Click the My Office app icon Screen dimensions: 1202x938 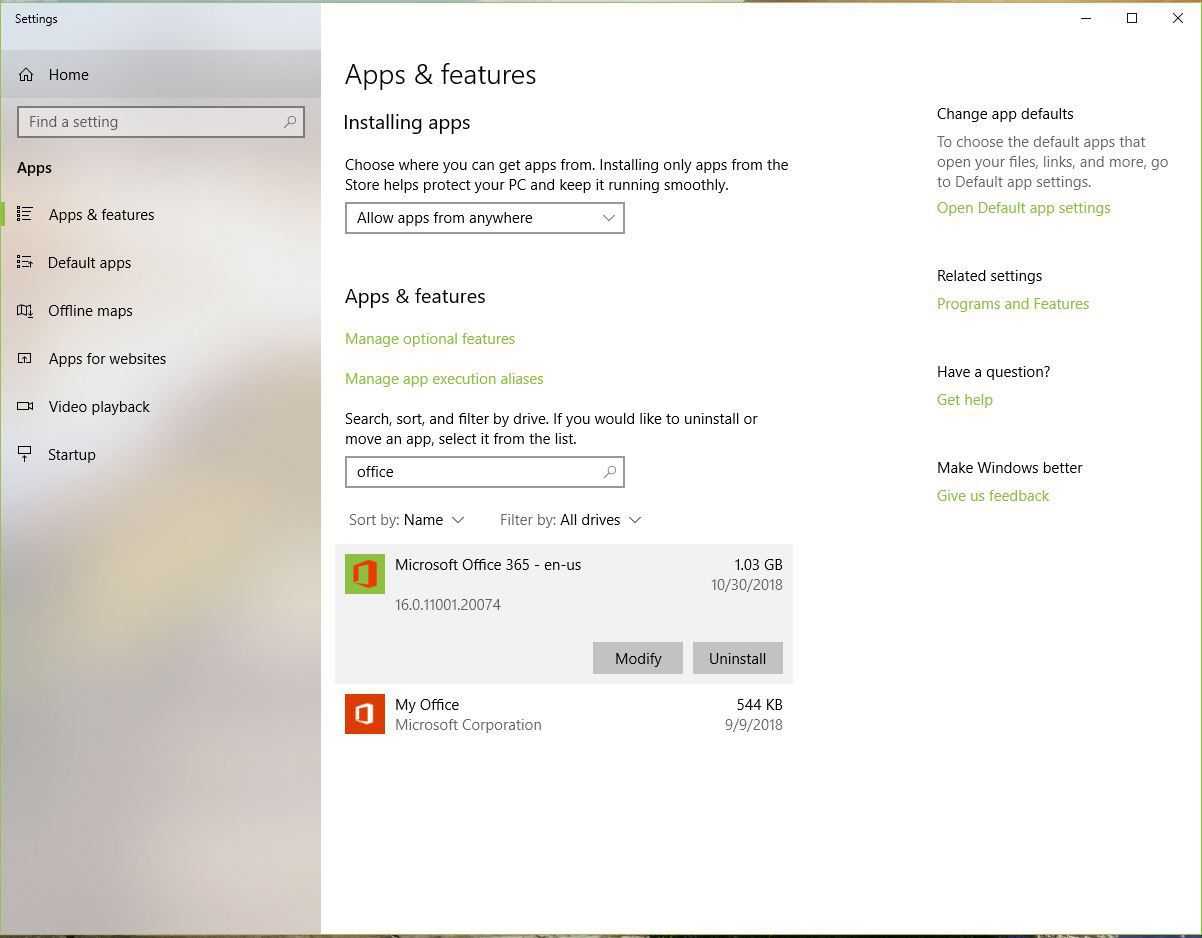365,714
